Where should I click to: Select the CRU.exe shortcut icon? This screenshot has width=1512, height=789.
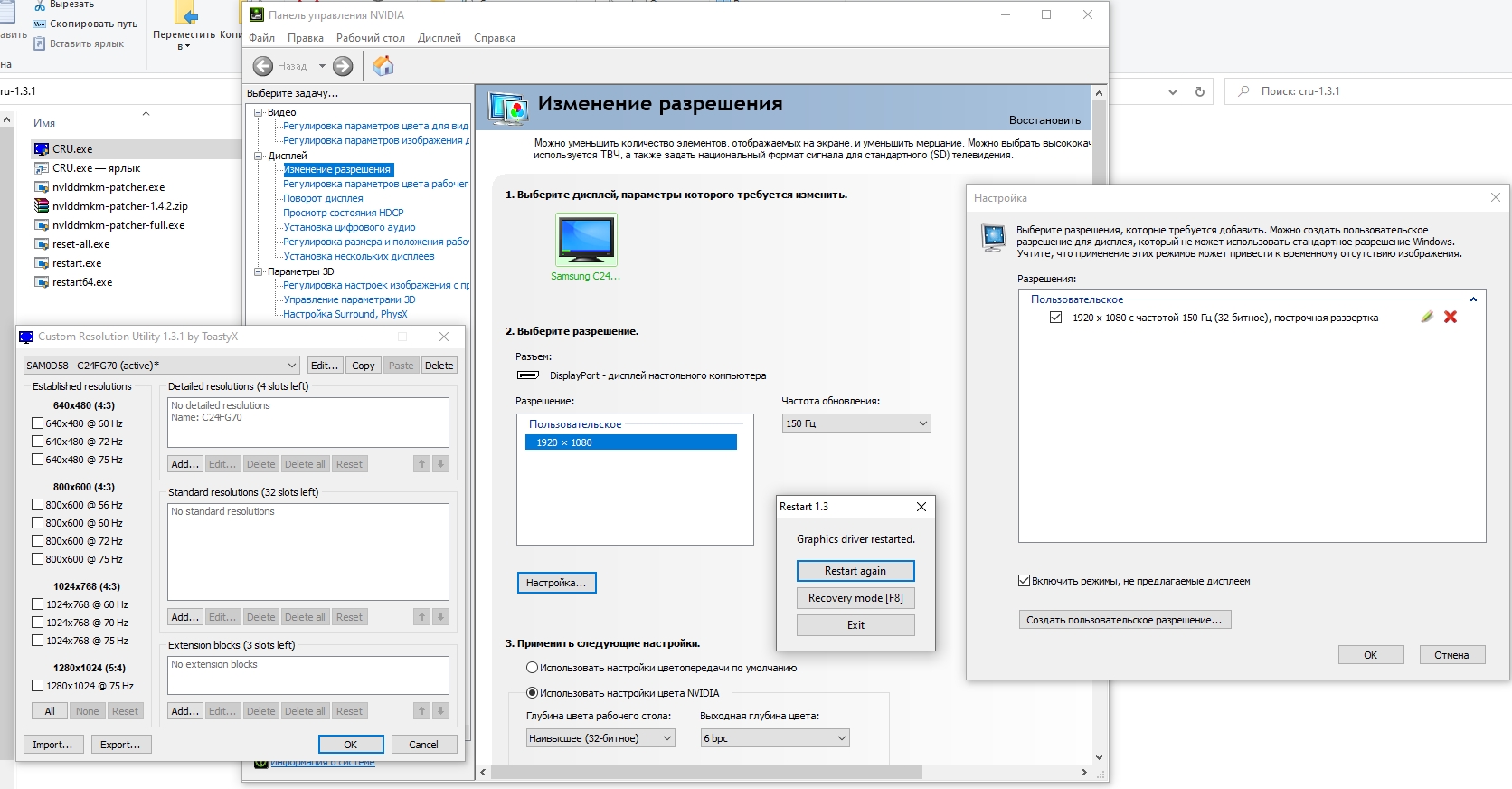(41, 168)
